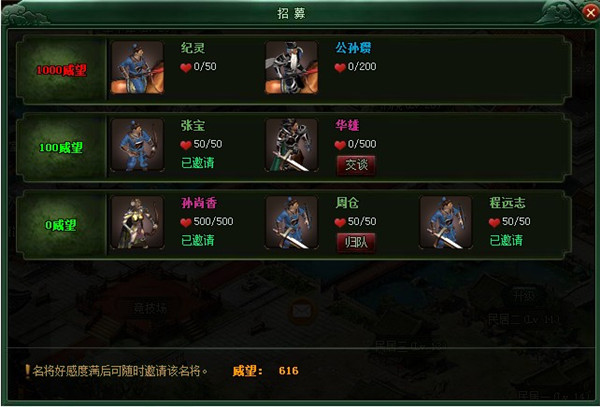Click the heart icon beside 公孙瓒's 0/200
This screenshot has width=600, height=407.
(x=340, y=68)
